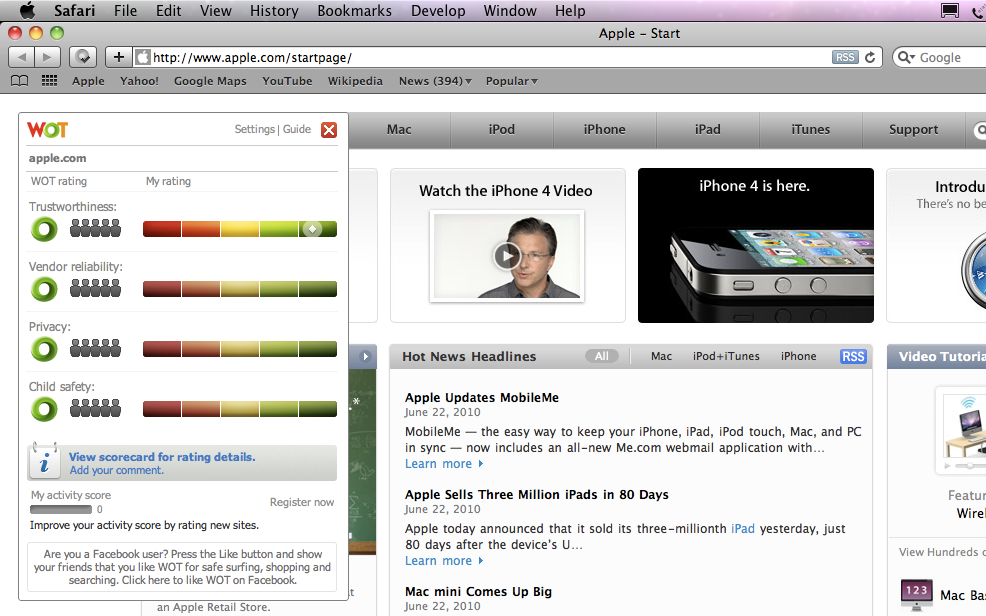Show bookmarks library book icon
The height and width of the screenshot is (616, 986).
19,81
